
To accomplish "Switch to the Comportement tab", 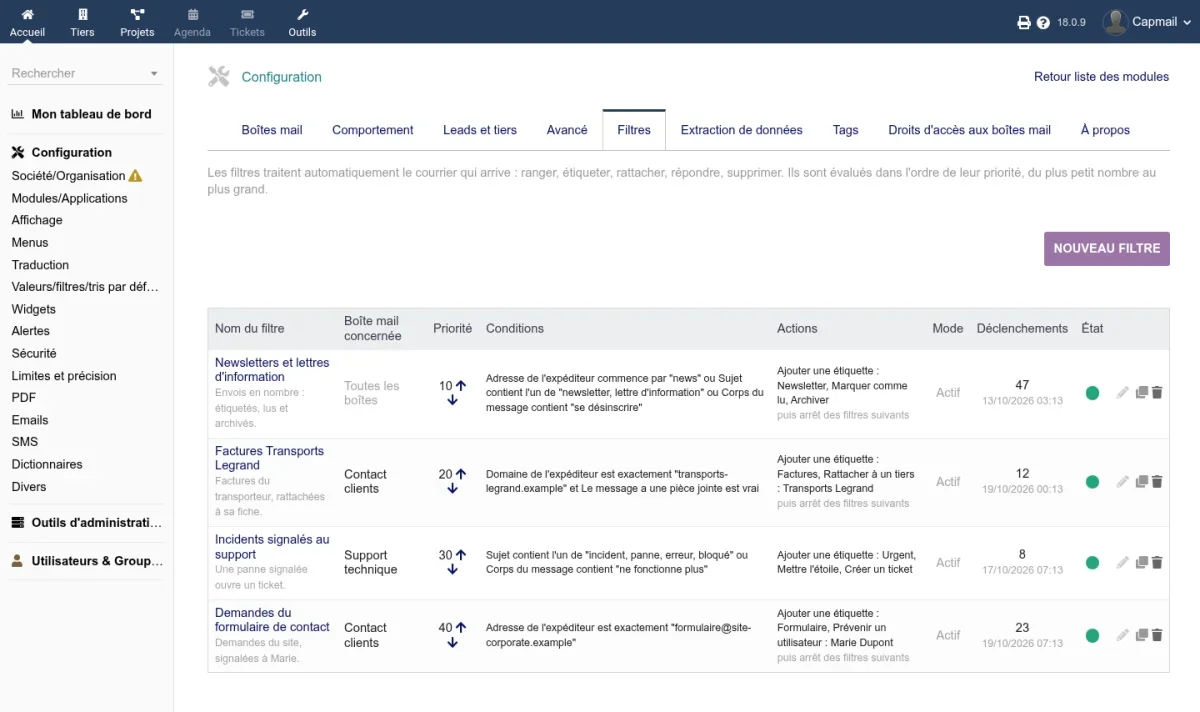I will (x=373, y=130).
